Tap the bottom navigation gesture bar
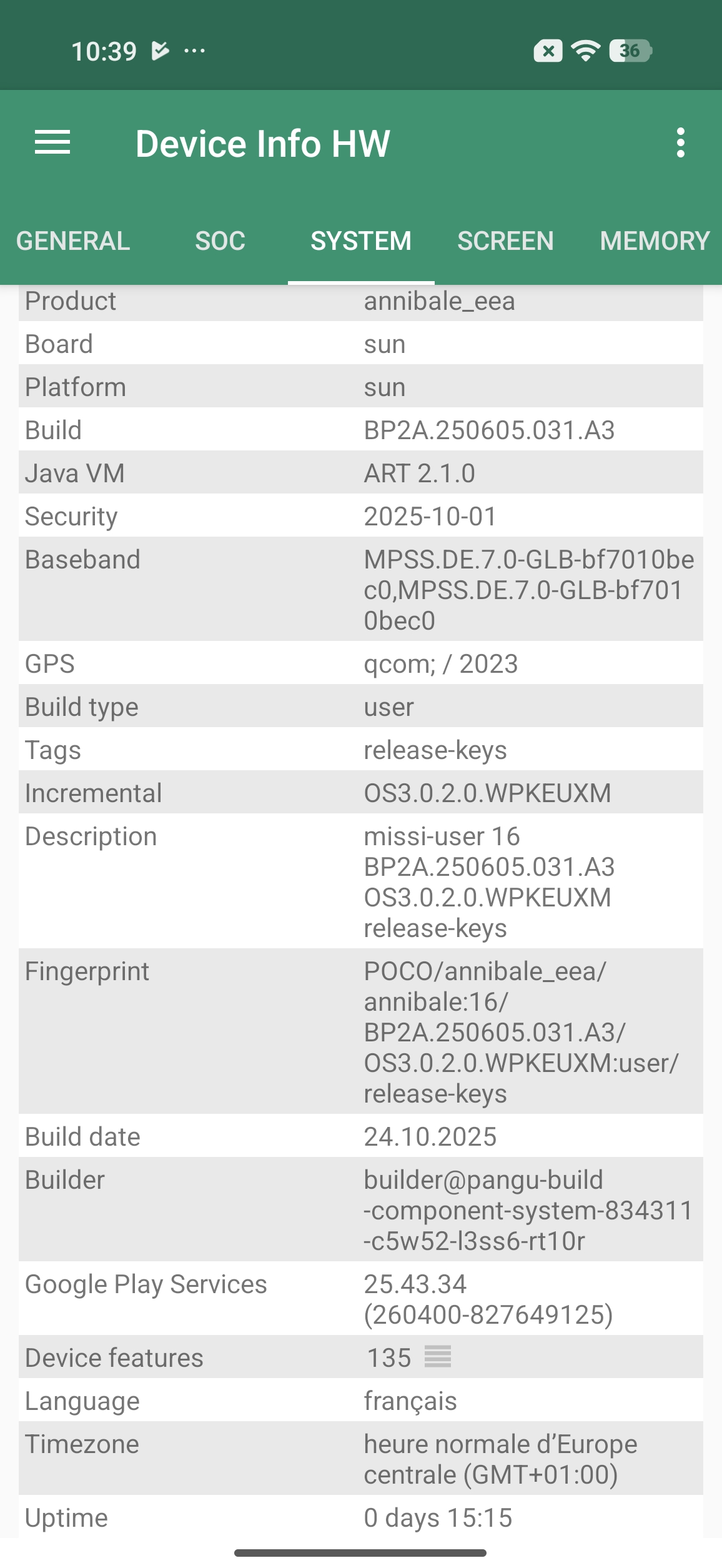722x1568 pixels. point(360,1553)
